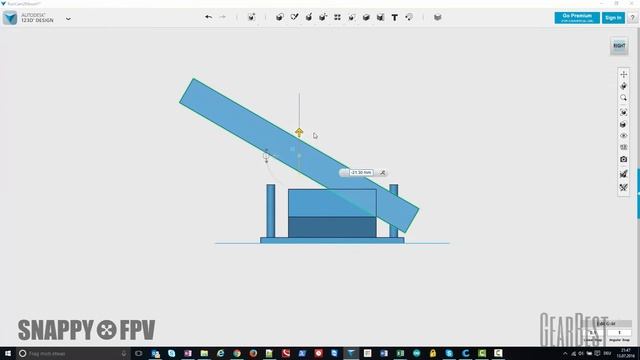Image resolution: width=640 pixels, height=360 pixels.
Task: Click the Go Premium button
Action: coord(577,18)
